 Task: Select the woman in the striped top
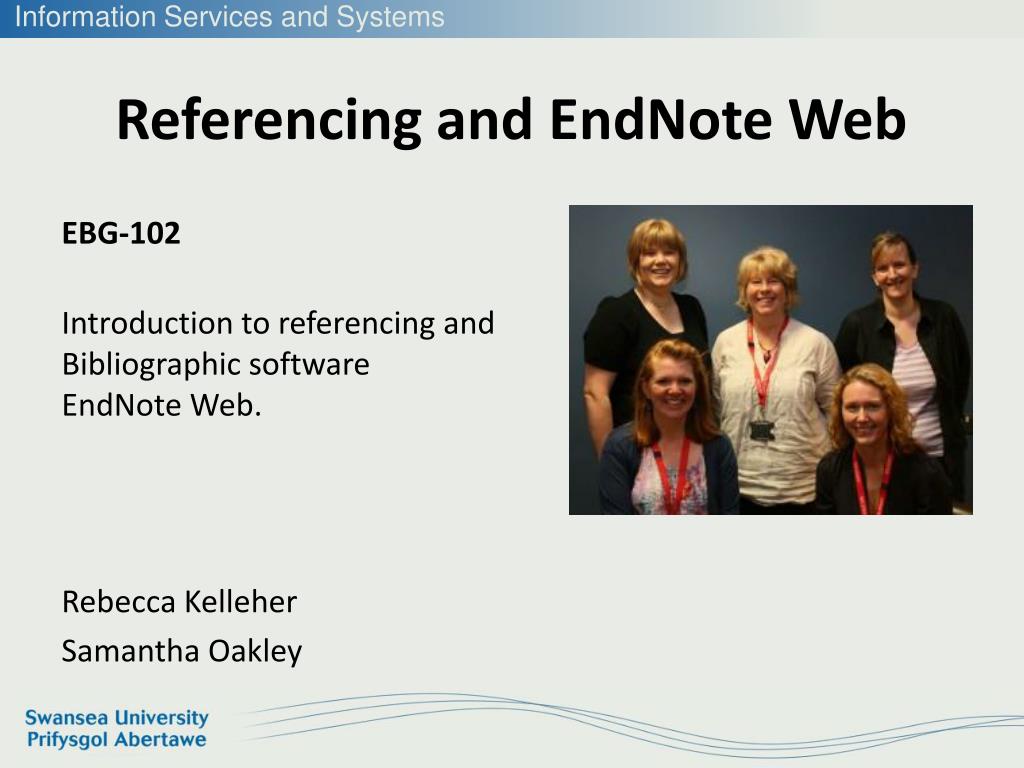tap(904, 353)
